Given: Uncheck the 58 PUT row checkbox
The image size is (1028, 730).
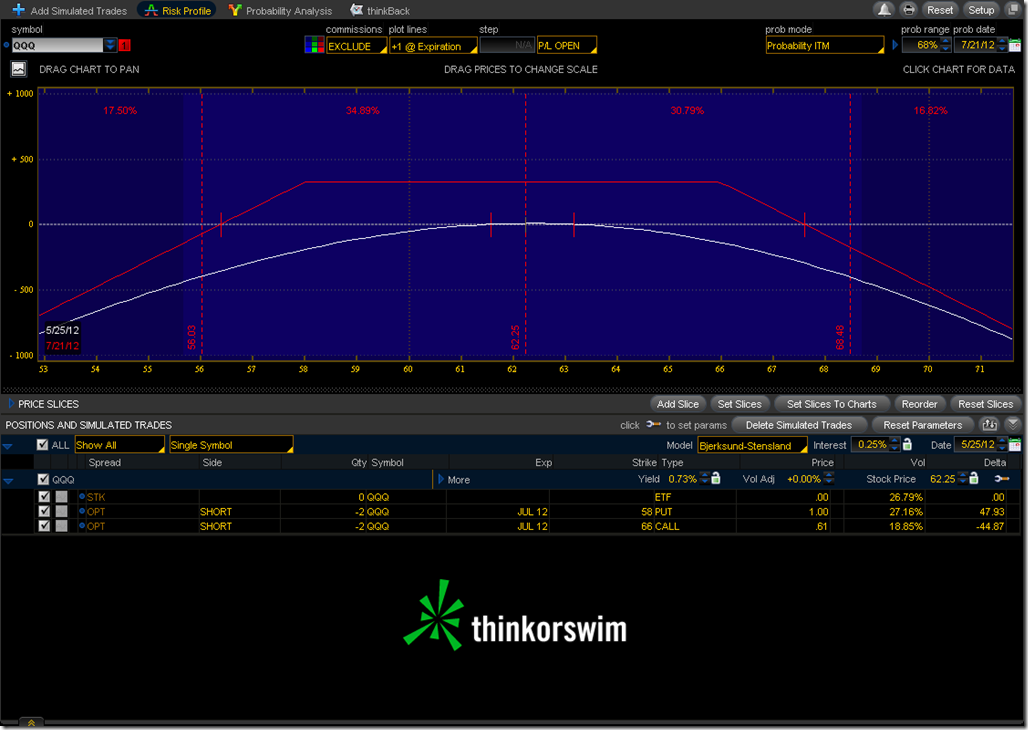Looking at the screenshot, I should (44, 511).
